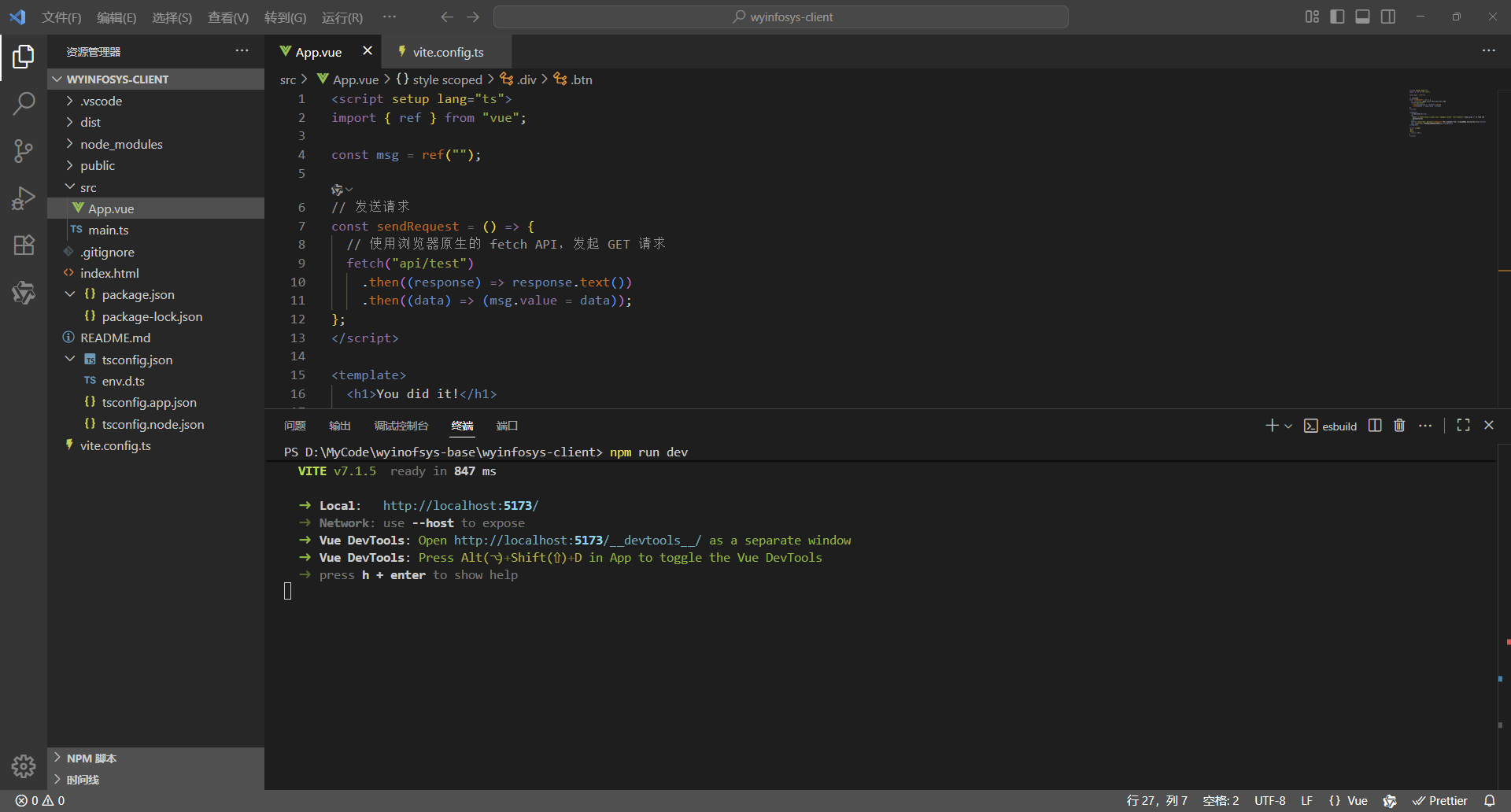The height and width of the screenshot is (812, 1511).
Task: Open the Extensions view
Action: (24, 245)
